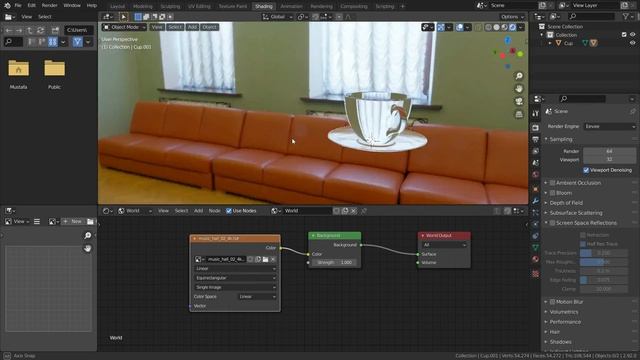
Task: Enable Motion Blur checkbox
Action: 552,302
